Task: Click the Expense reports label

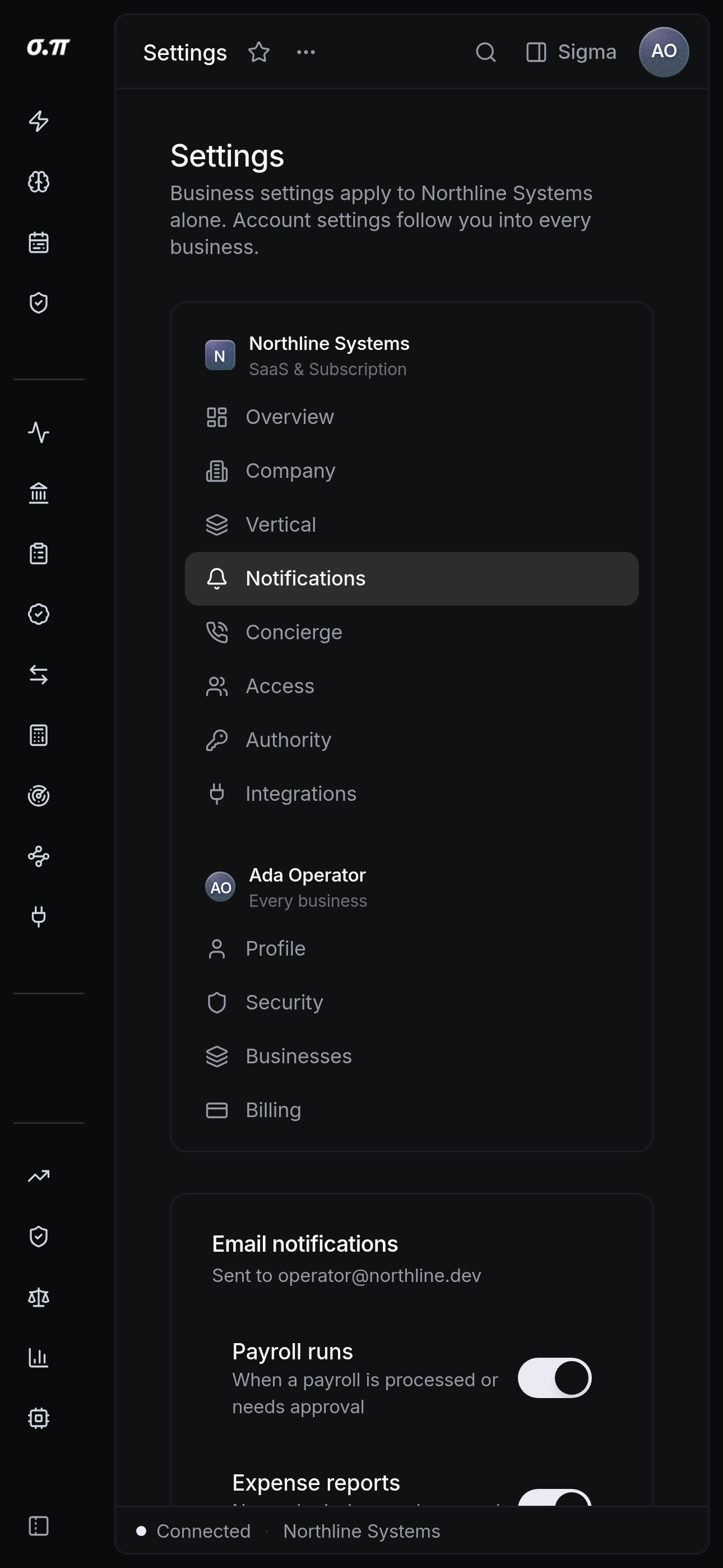Action: [x=316, y=1483]
